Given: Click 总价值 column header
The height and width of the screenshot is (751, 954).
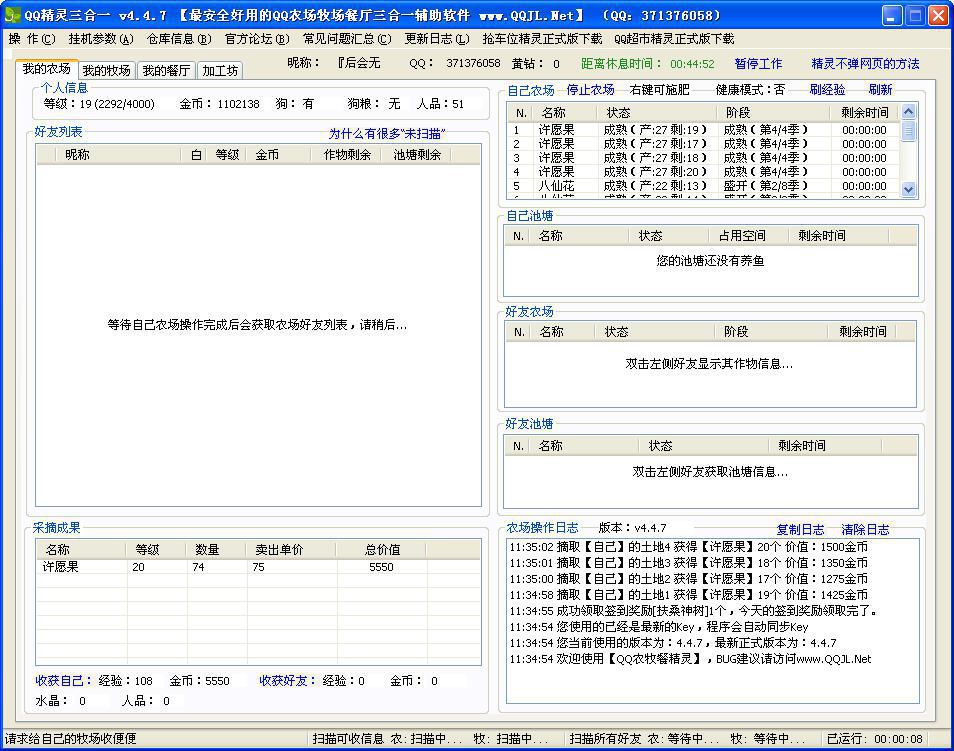Looking at the screenshot, I should pyautogui.click(x=382, y=550).
